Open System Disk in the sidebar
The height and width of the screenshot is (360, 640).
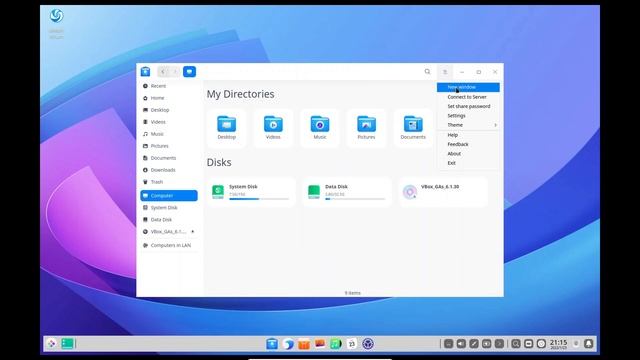pyautogui.click(x=169, y=207)
